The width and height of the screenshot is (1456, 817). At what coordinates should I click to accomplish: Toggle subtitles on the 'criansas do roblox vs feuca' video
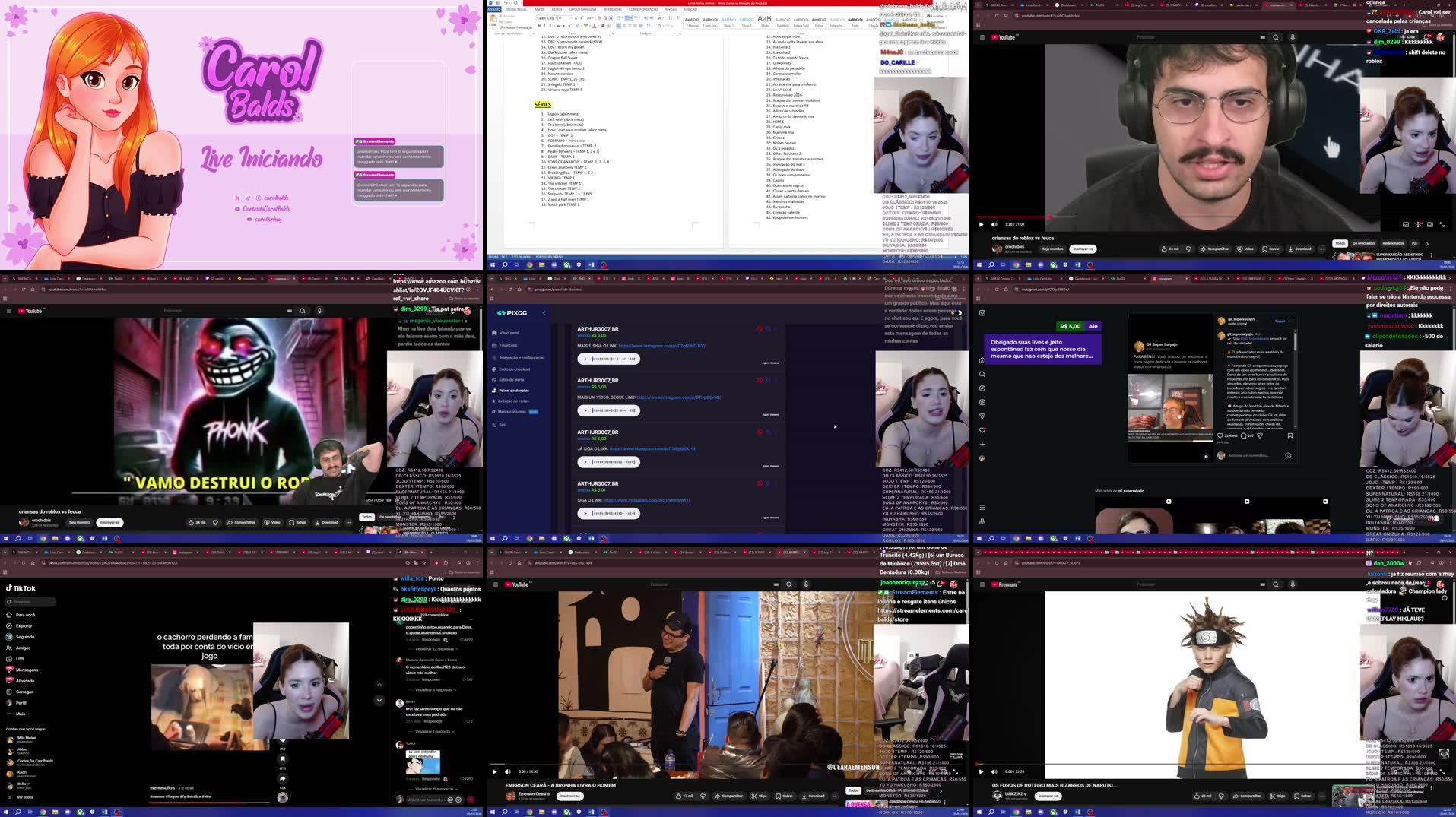[1406, 224]
